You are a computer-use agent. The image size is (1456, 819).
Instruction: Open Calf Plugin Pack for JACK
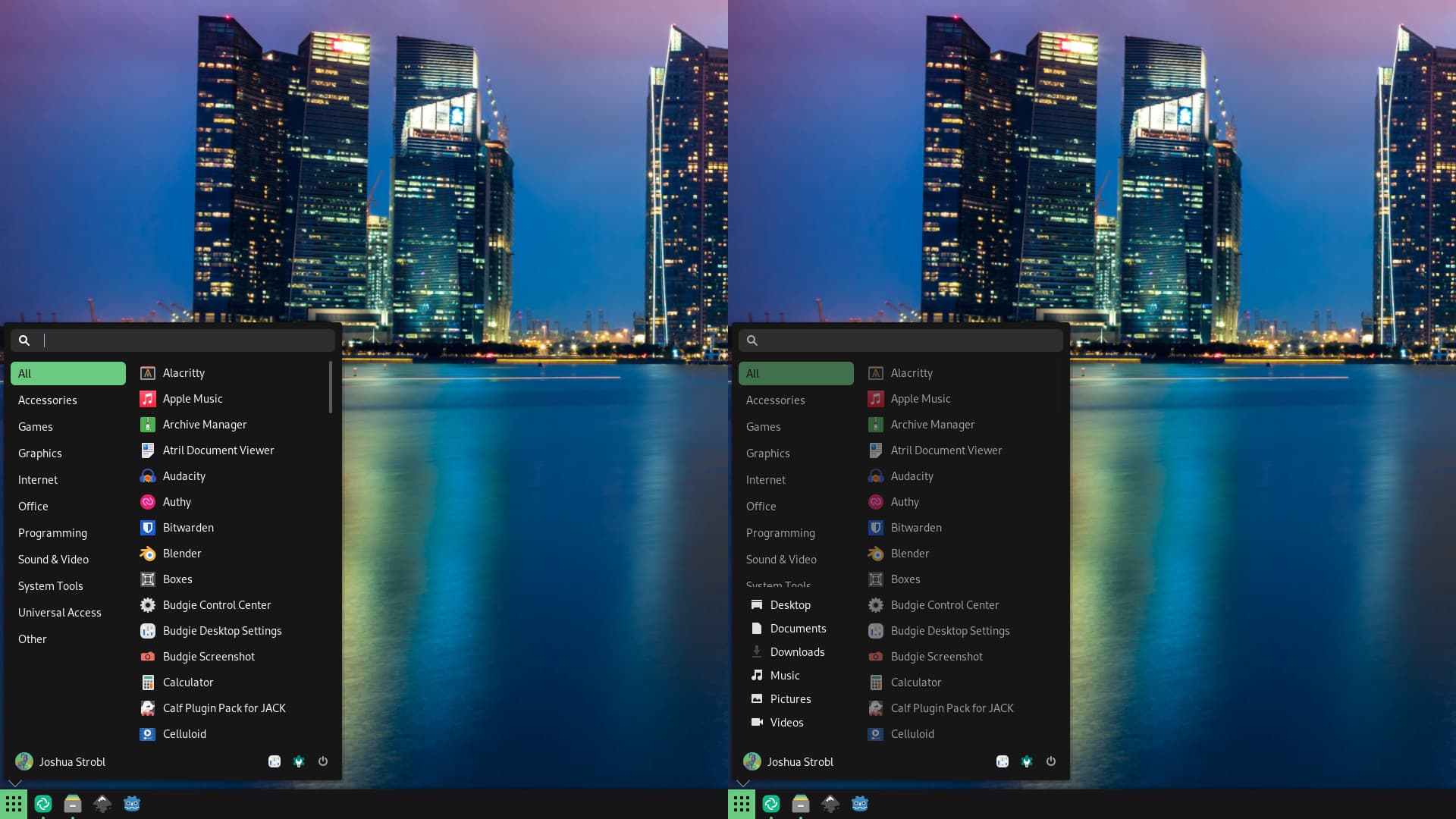(x=223, y=708)
